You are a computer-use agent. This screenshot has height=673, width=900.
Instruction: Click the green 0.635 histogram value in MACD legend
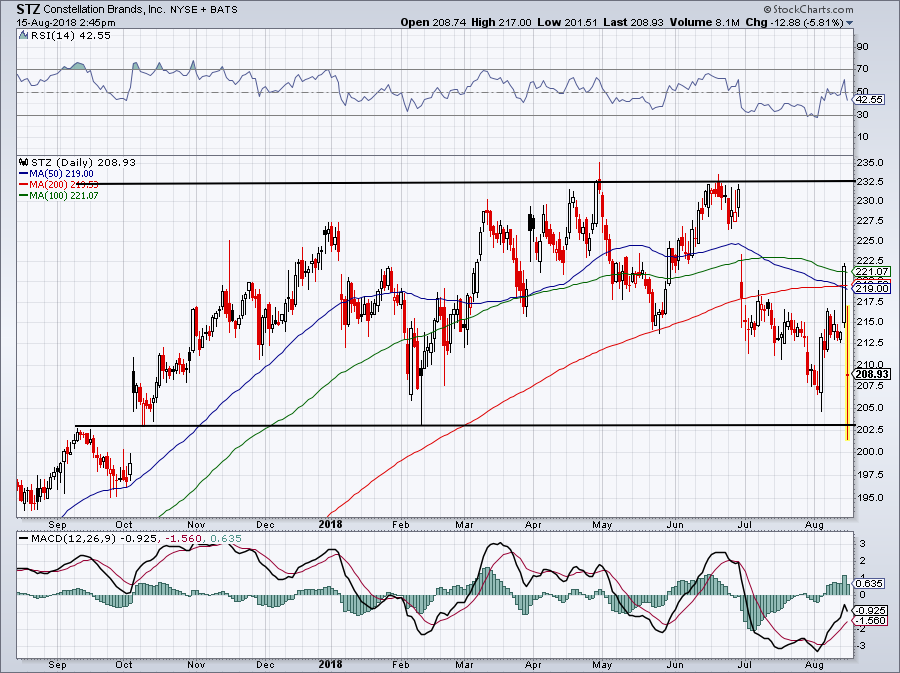226,538
